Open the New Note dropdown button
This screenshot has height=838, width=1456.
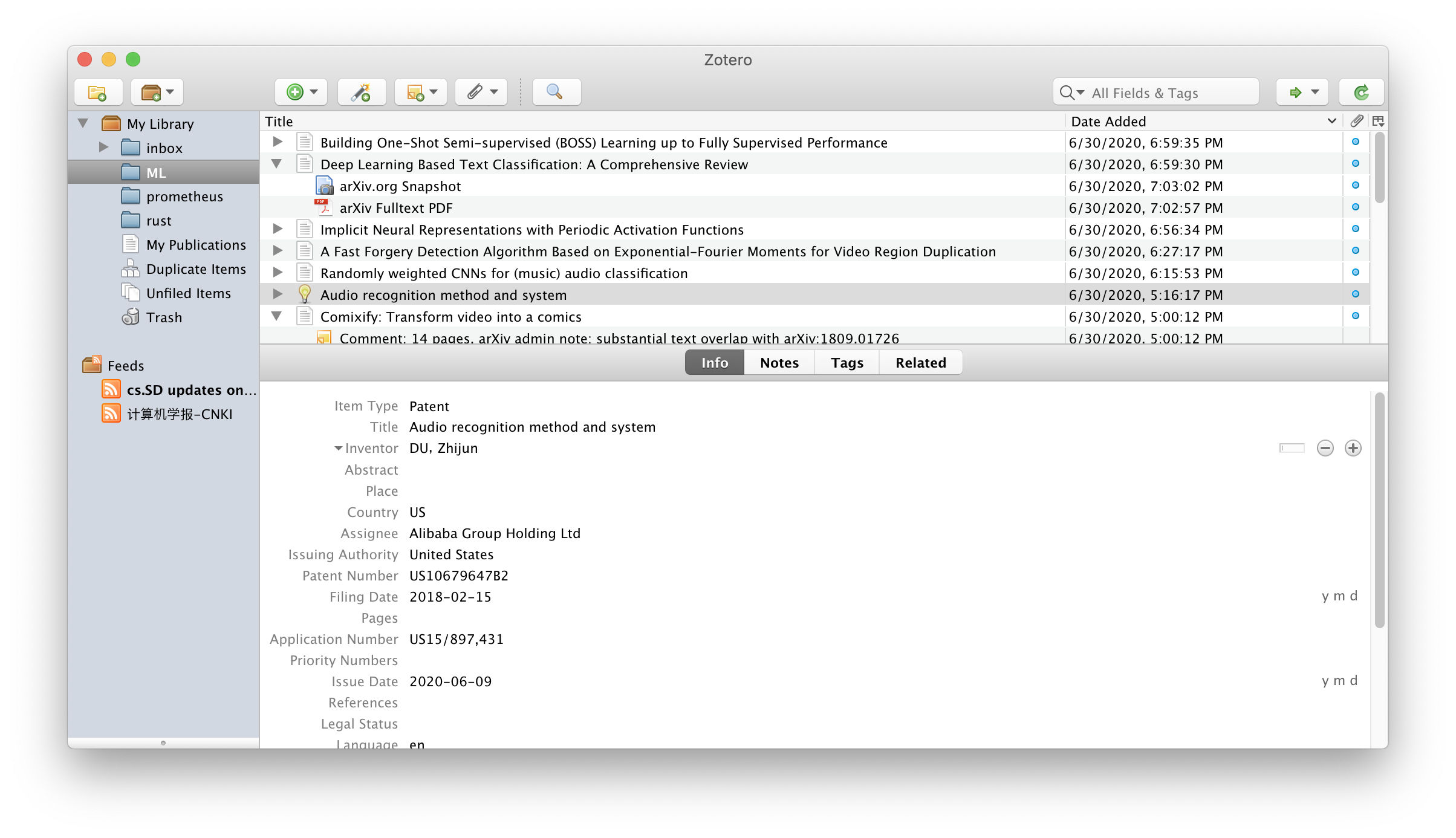pos(421,93)
